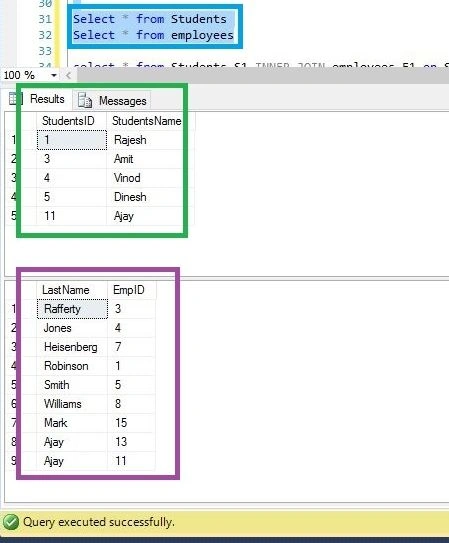Click the green success check icon
This screenshot has width=449, height=543.
(10, 522)
